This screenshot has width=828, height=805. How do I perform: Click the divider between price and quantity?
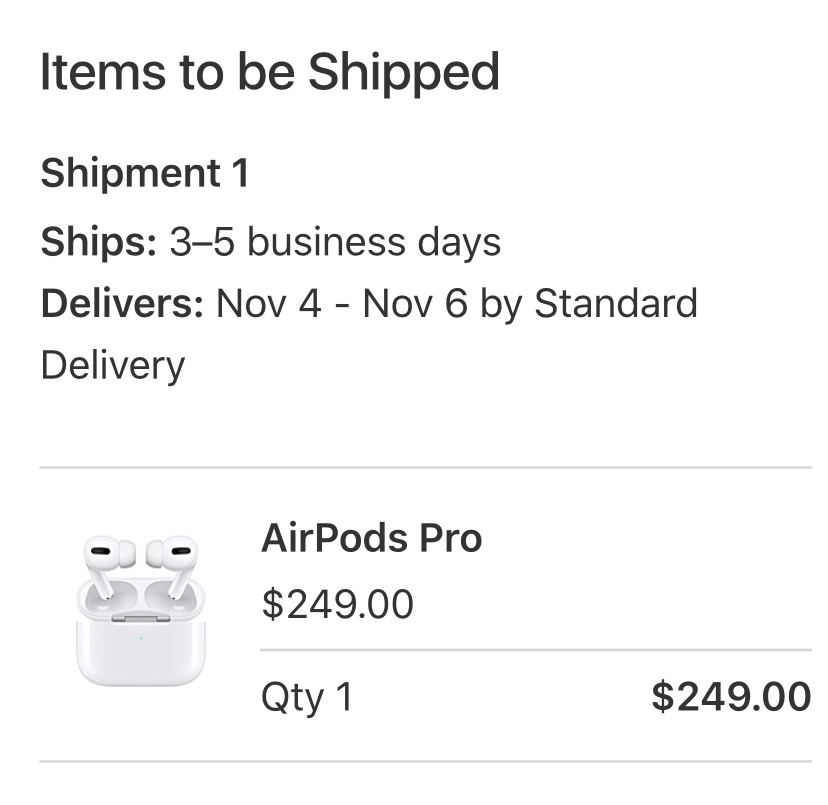coord(535,650)
